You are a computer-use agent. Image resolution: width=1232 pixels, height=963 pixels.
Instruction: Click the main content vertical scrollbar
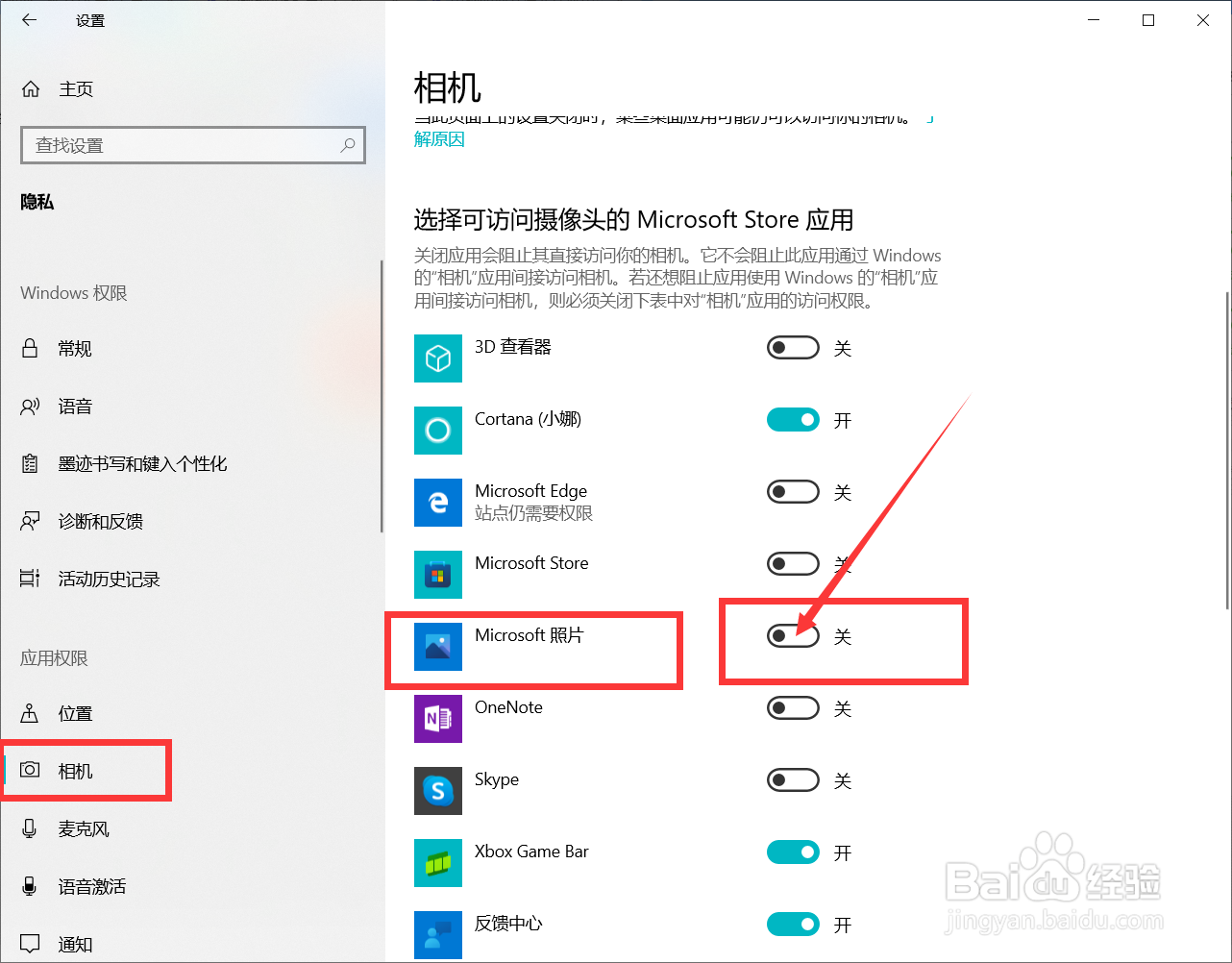(1226, 450)
